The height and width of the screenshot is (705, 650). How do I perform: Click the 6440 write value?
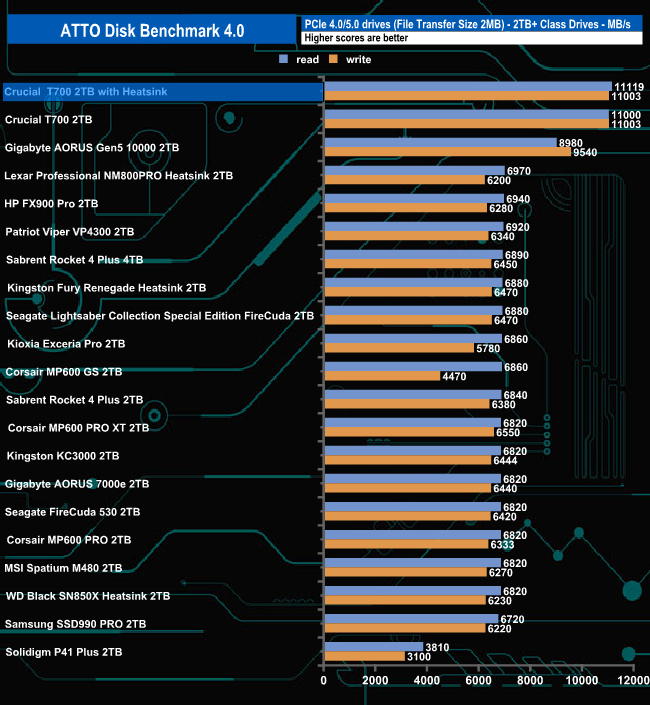[505, 488]
